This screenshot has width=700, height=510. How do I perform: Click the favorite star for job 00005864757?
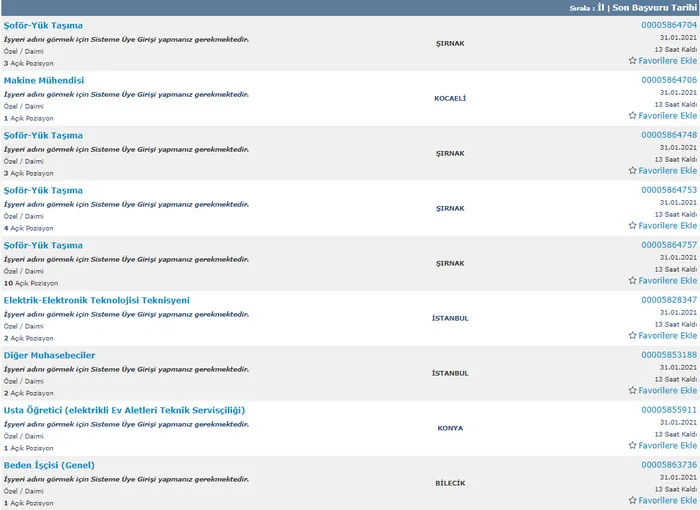pos(632,280)
